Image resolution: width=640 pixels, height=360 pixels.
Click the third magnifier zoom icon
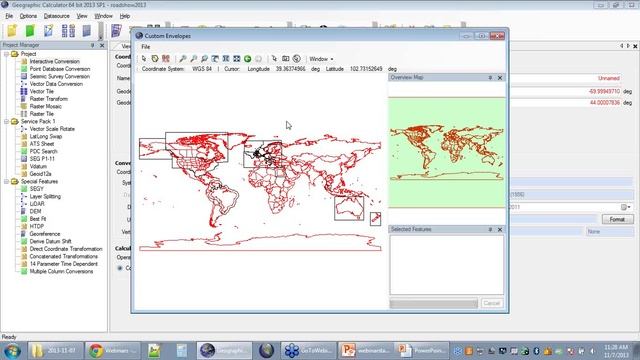click(204, 59)
